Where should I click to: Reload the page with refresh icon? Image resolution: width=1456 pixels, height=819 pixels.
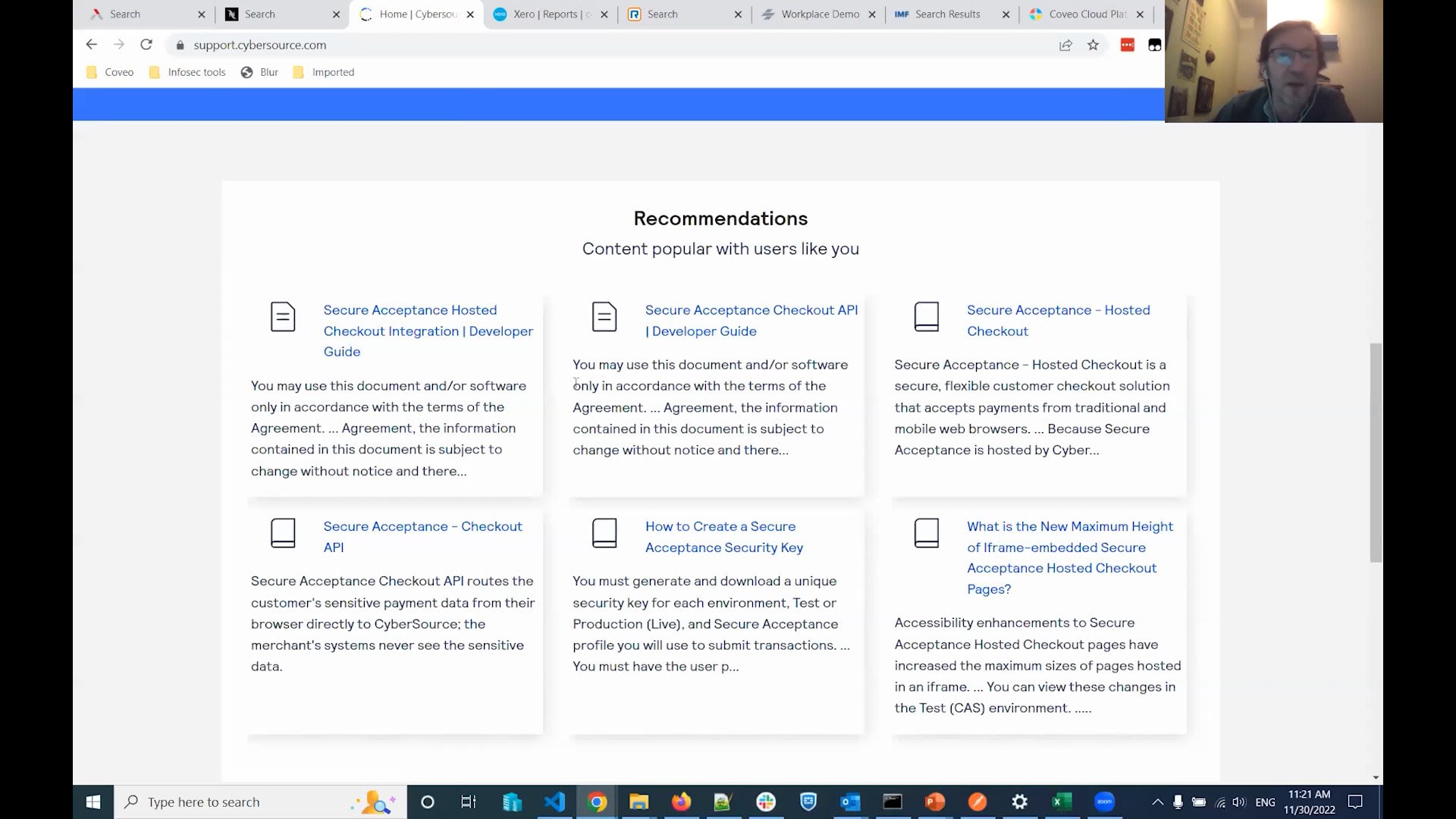click(146, 45)
